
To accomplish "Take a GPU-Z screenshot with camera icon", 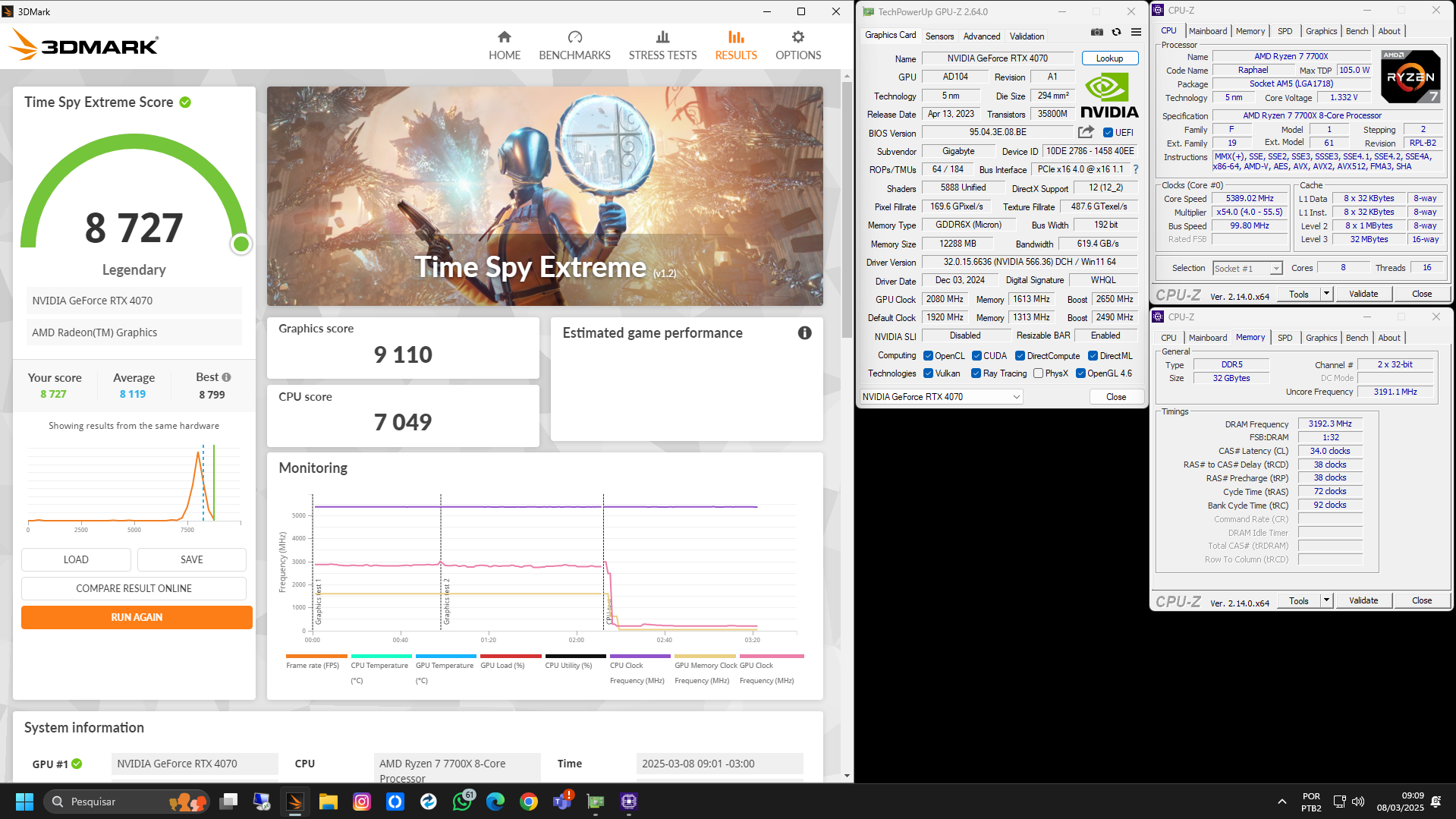I will click(x=1096, y=33).
